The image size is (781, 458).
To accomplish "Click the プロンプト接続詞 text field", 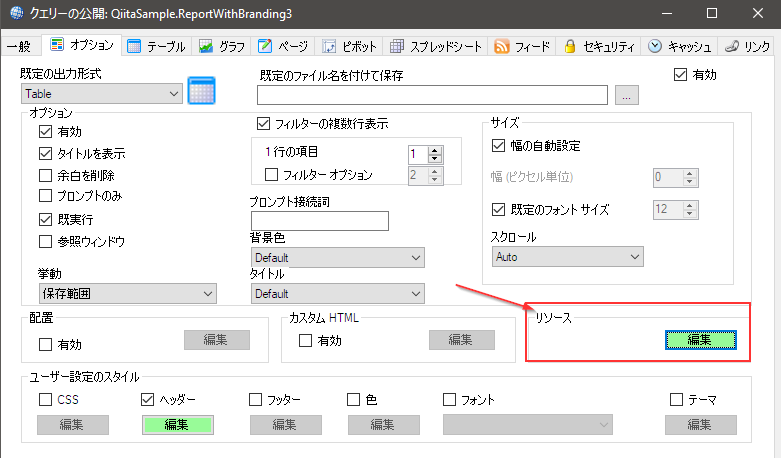I will (320, 221).
